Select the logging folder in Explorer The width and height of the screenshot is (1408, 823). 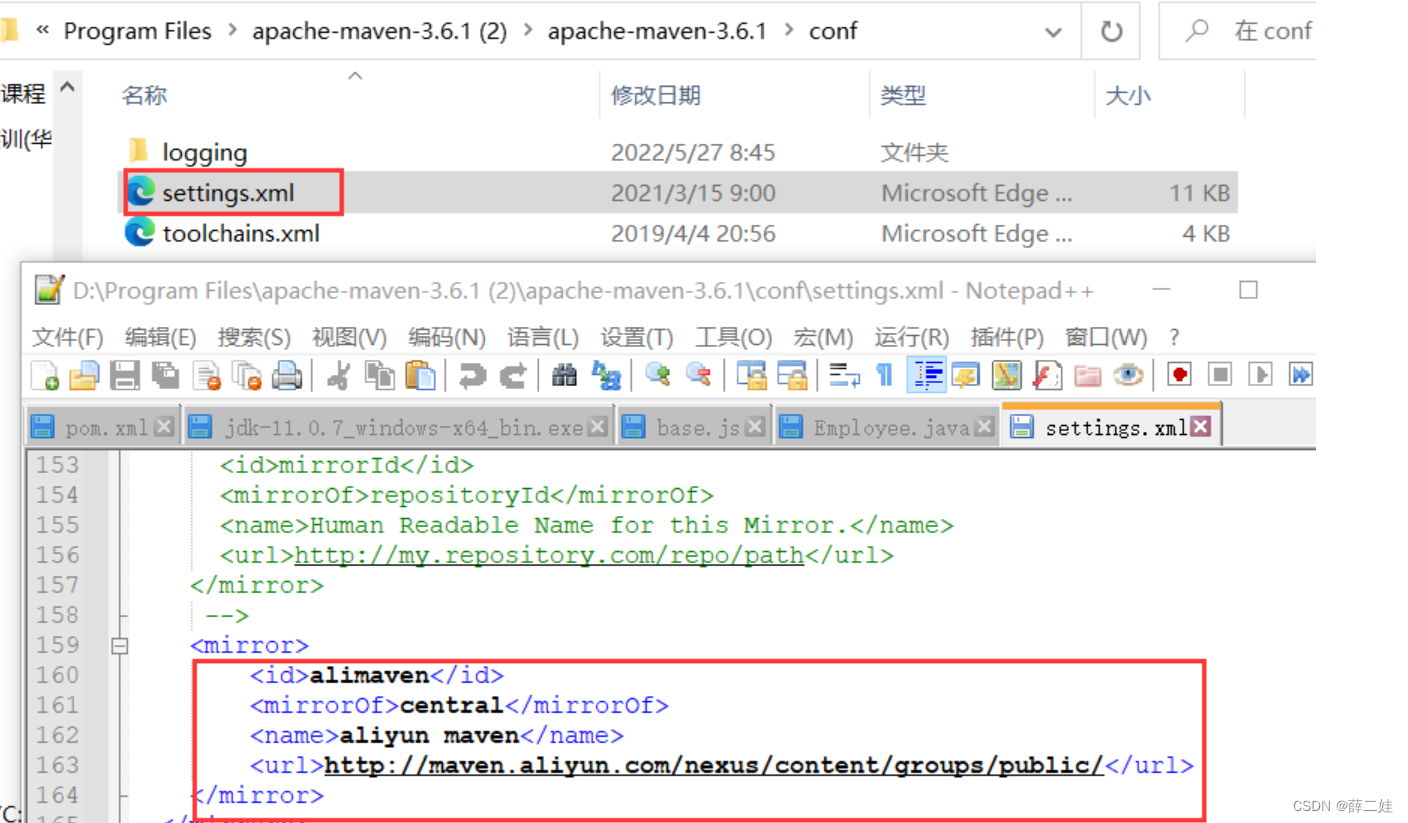click(205, 153)
